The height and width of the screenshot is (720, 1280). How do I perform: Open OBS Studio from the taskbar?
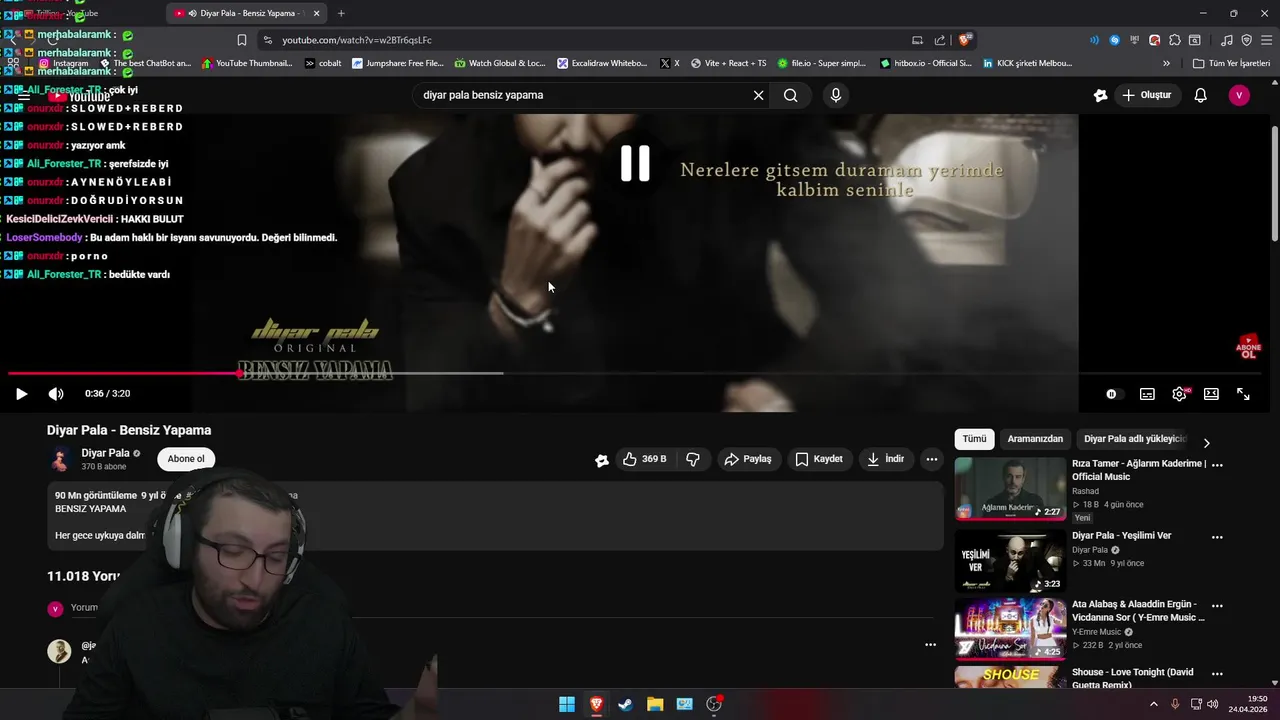pos(714,704)
